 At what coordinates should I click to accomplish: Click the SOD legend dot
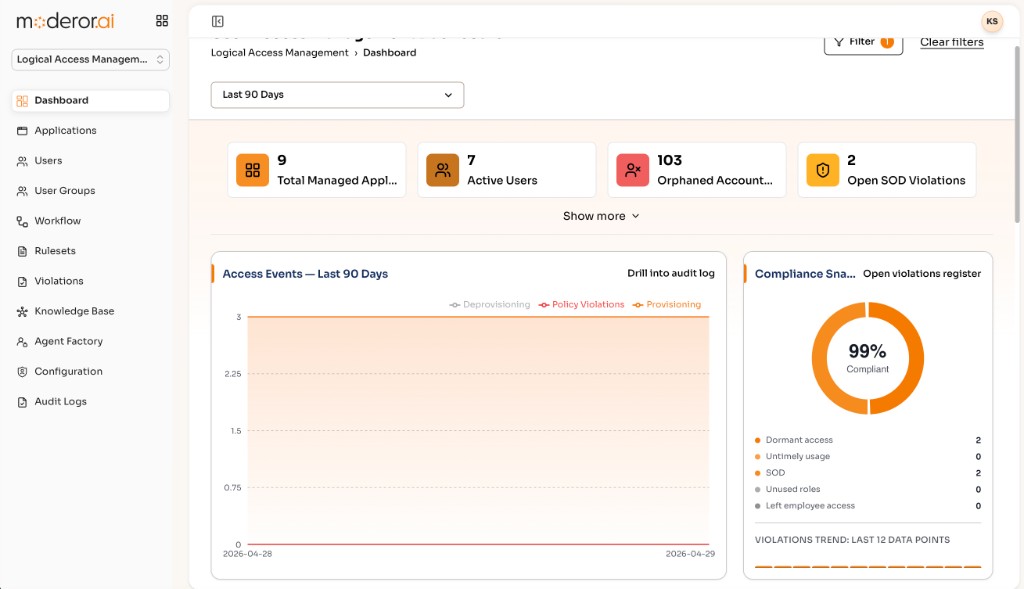758,473
